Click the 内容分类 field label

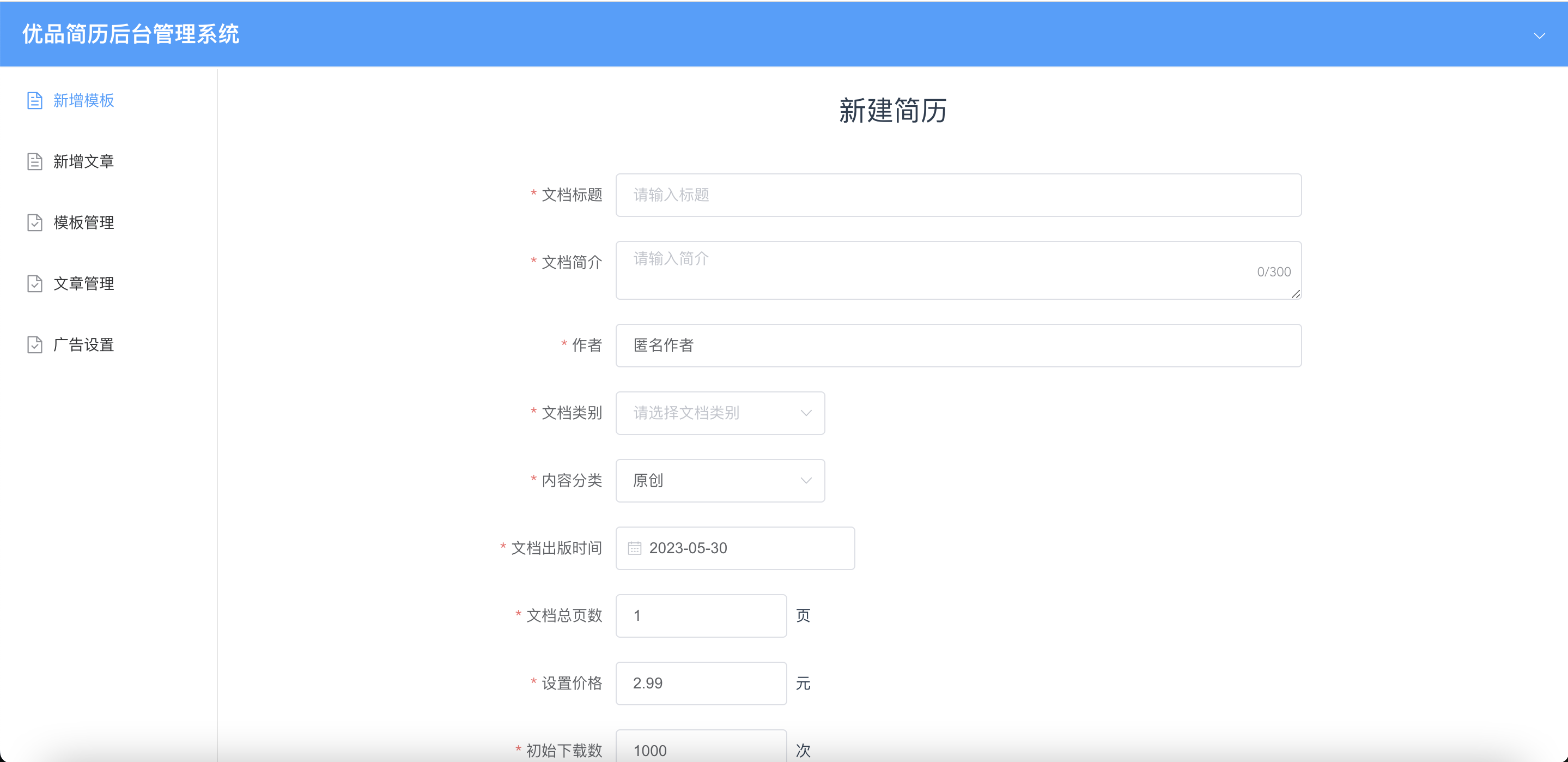click(x=572, y=481)
